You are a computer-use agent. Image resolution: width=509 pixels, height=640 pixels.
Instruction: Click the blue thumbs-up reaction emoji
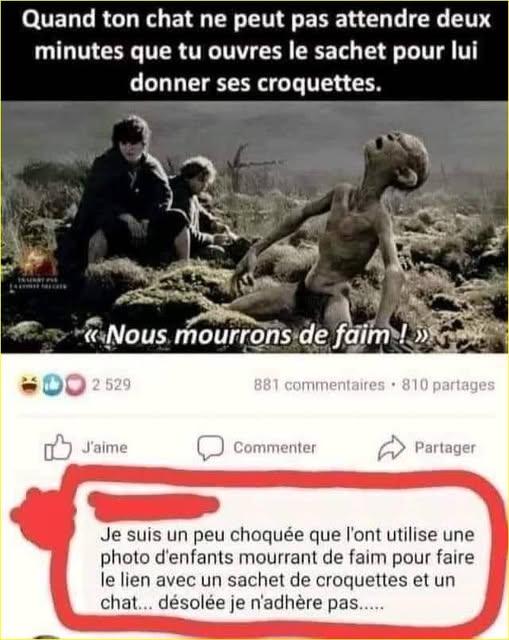53,386
